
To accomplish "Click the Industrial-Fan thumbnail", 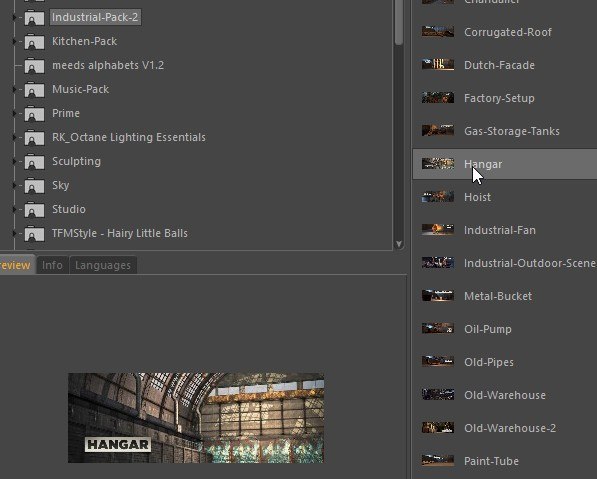I will coord(438,230).
